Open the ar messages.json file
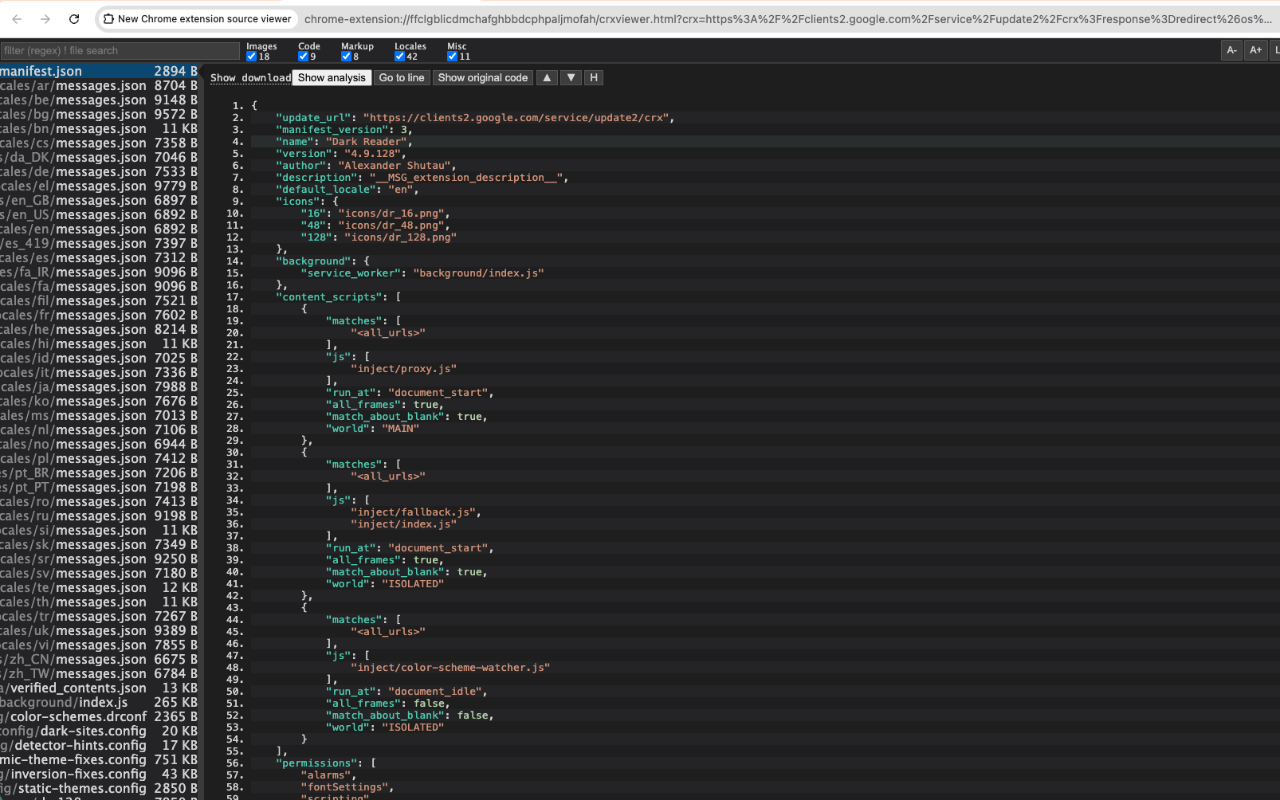This screenshot has width=1280, height=800. pyautogui.click(x=100, y=86)
